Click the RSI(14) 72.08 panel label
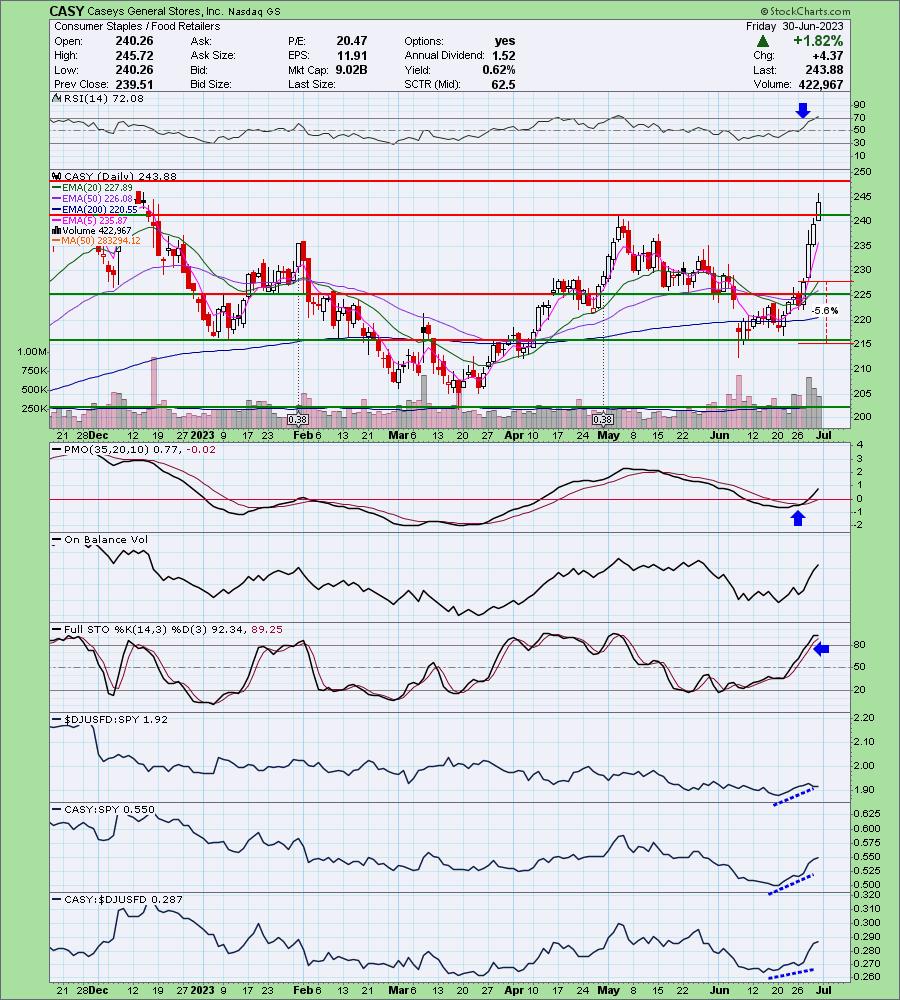900x1000 pixels. click(x=103, y=99)
